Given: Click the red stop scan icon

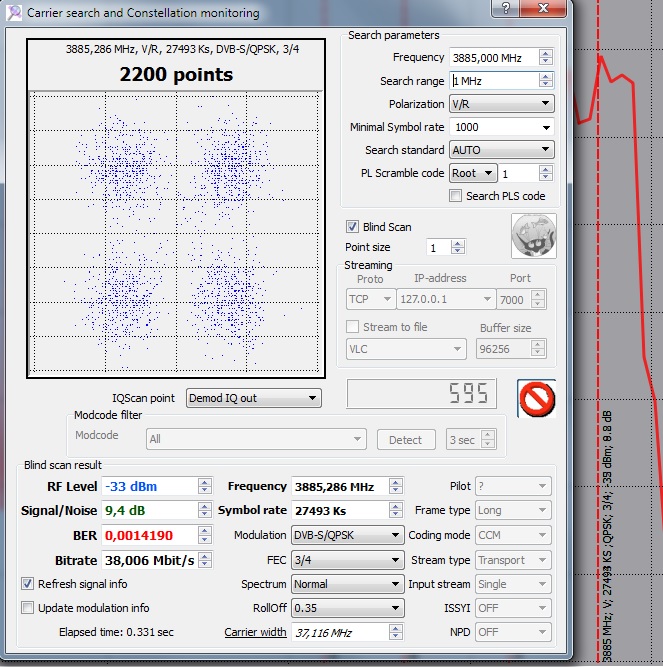Looking at the screenshot, I should [x=537, y=399].
